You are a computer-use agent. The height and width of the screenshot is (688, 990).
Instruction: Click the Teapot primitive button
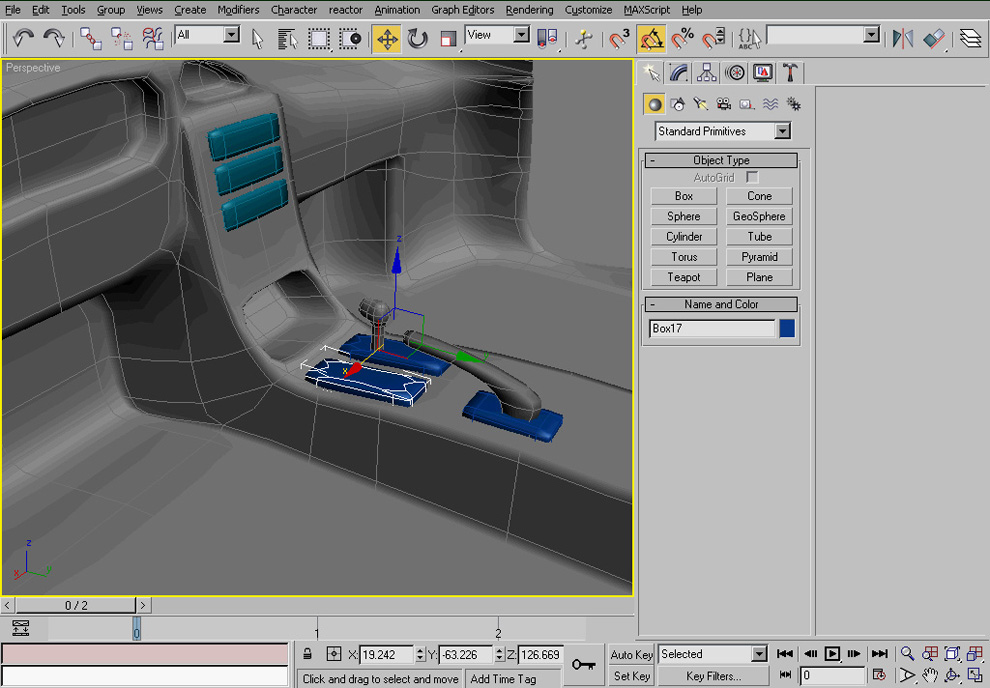coord(684,277)
